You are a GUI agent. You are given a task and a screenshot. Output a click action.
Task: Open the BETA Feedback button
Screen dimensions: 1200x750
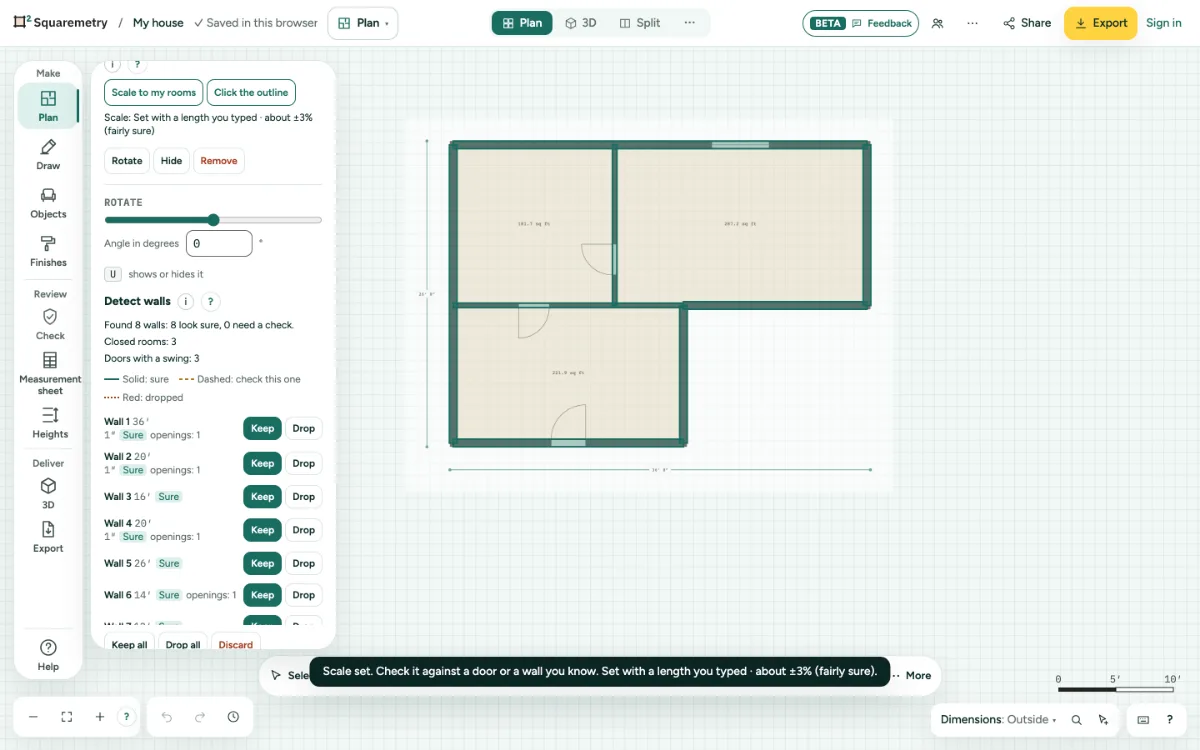860,23
